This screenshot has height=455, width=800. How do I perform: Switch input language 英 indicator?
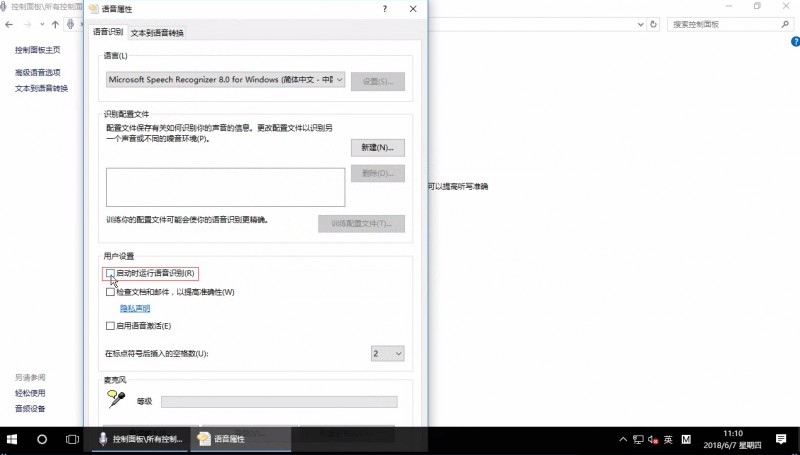[668, 439]
